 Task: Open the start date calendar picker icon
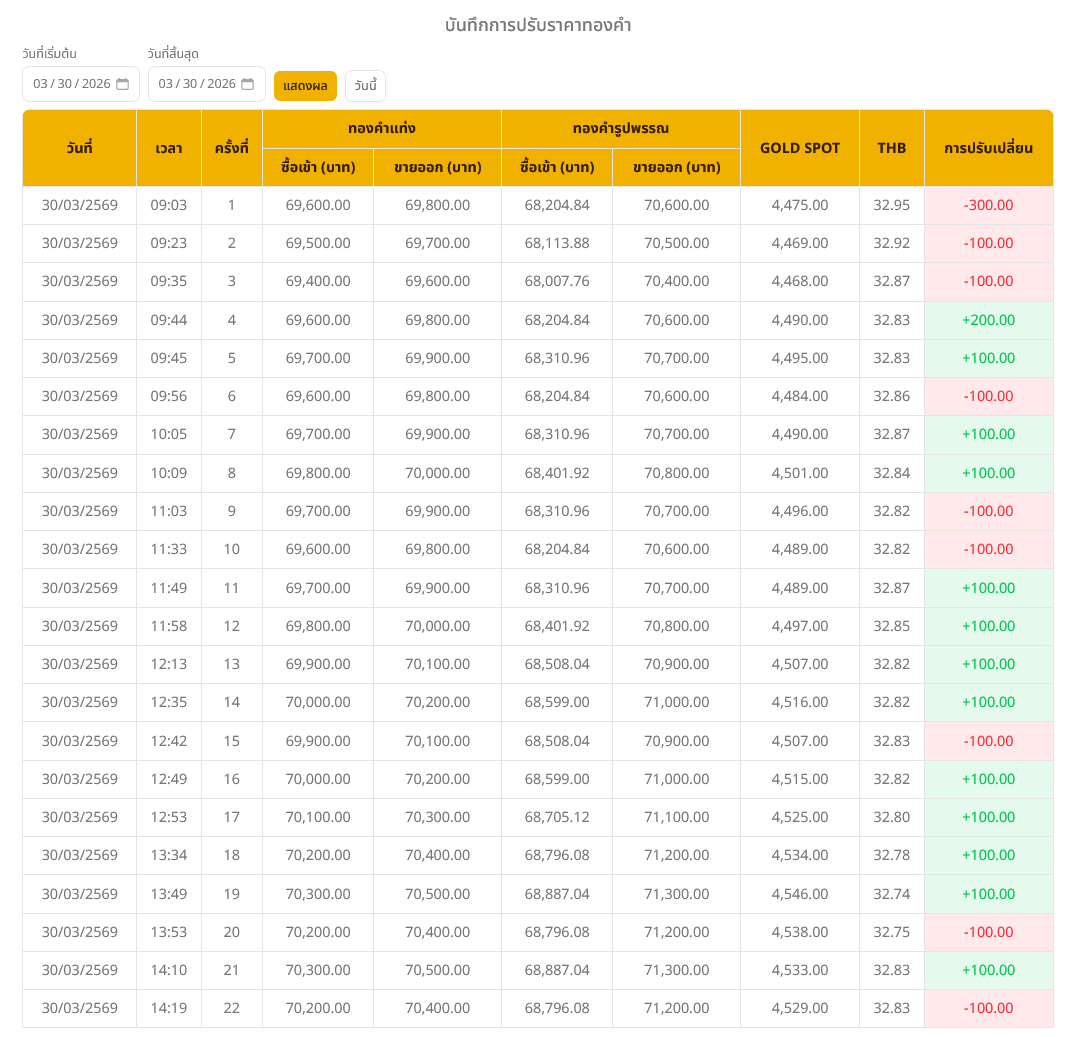click(123, 84)
